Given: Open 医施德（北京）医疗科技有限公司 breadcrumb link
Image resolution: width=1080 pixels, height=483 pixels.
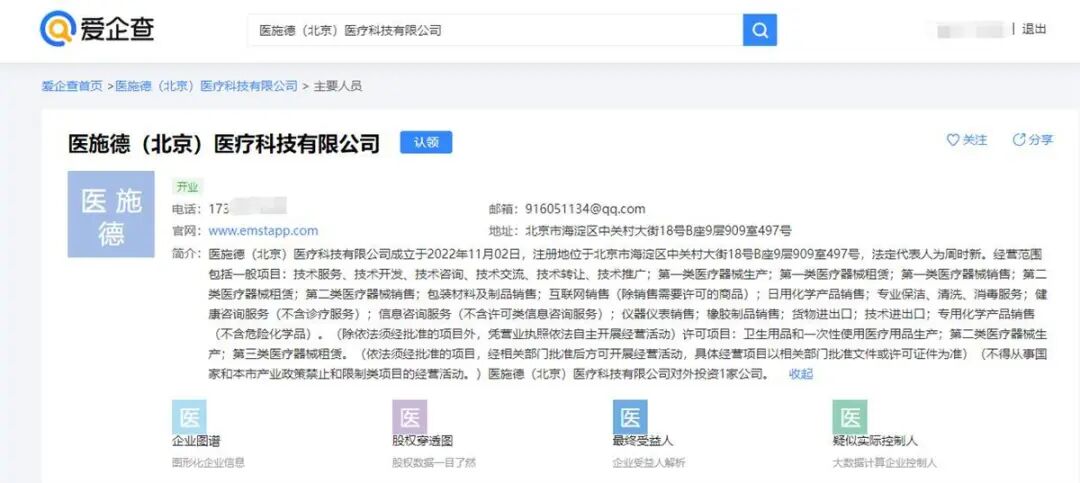Looking at the screenshot, I should click(207, 86).
